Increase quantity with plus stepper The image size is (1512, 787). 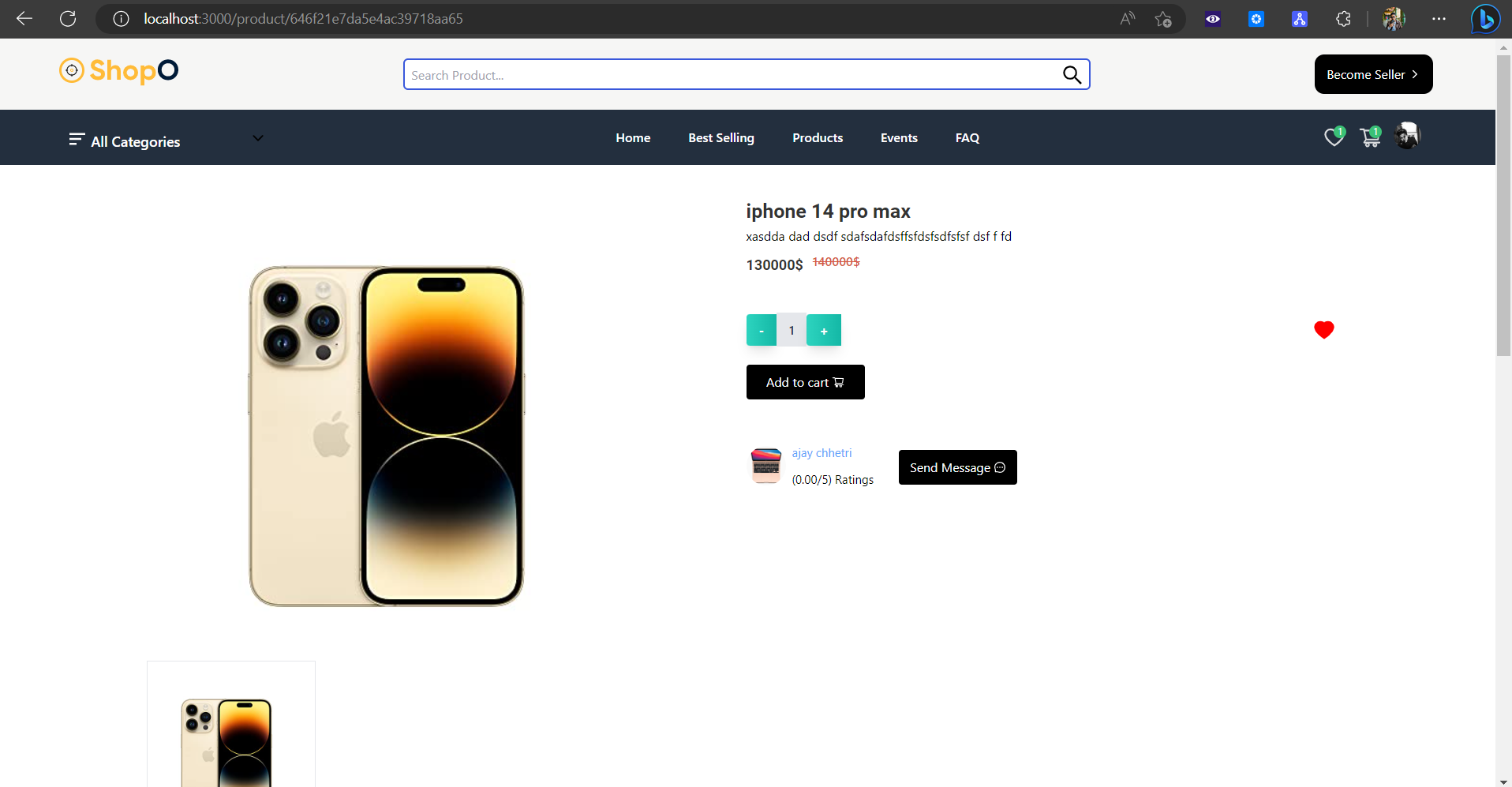823,330
